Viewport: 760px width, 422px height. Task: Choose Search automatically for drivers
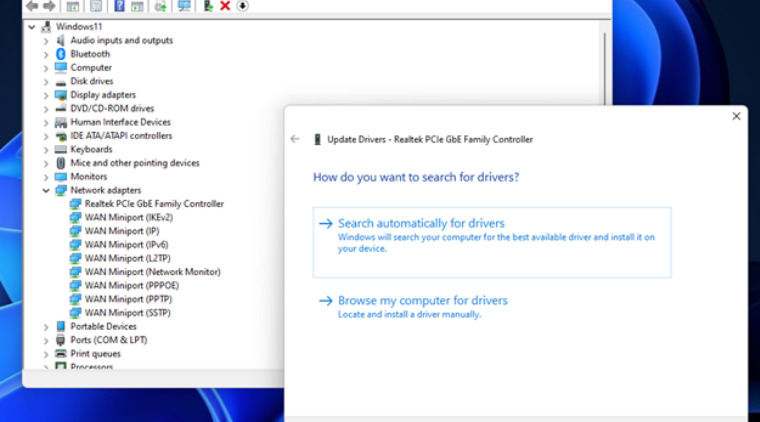pyautogui.click(x=492, y=242)
